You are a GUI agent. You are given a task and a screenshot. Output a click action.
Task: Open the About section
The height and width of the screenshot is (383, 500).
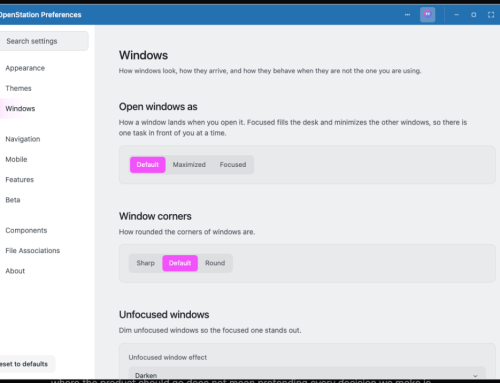[x=15, y=271]
